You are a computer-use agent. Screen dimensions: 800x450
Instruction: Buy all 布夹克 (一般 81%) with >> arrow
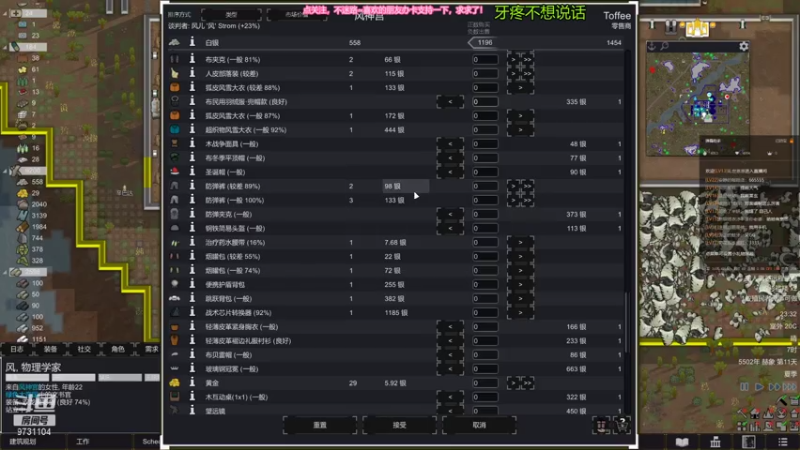[x=527, y=59]
